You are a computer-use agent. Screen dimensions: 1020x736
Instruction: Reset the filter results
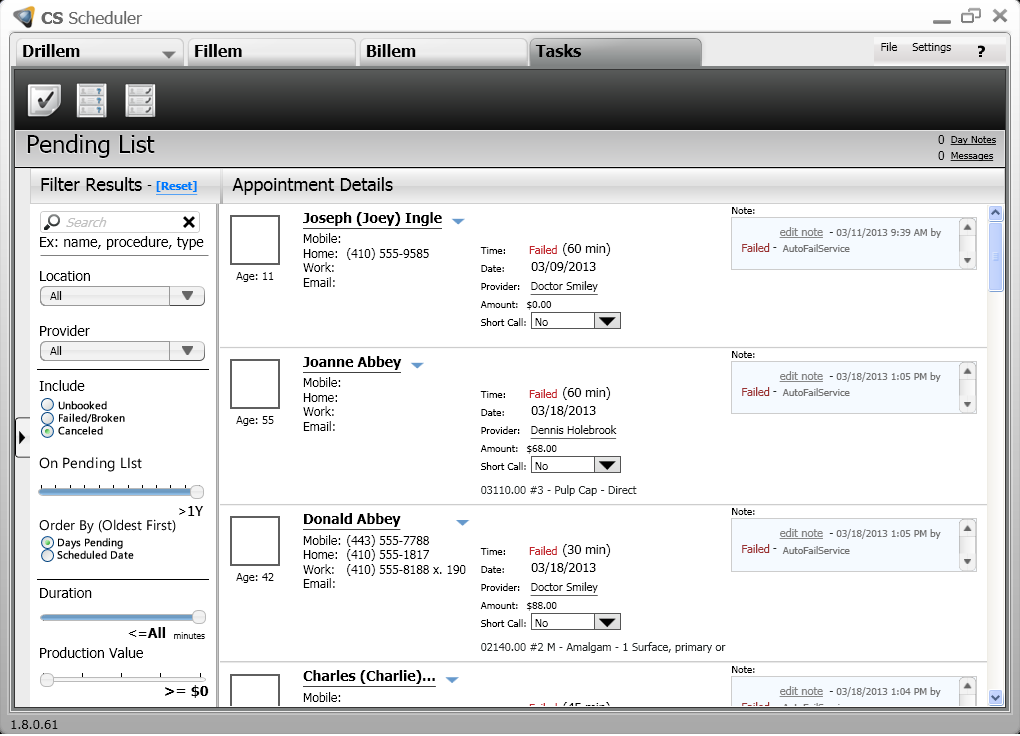[x=176, y=186]
